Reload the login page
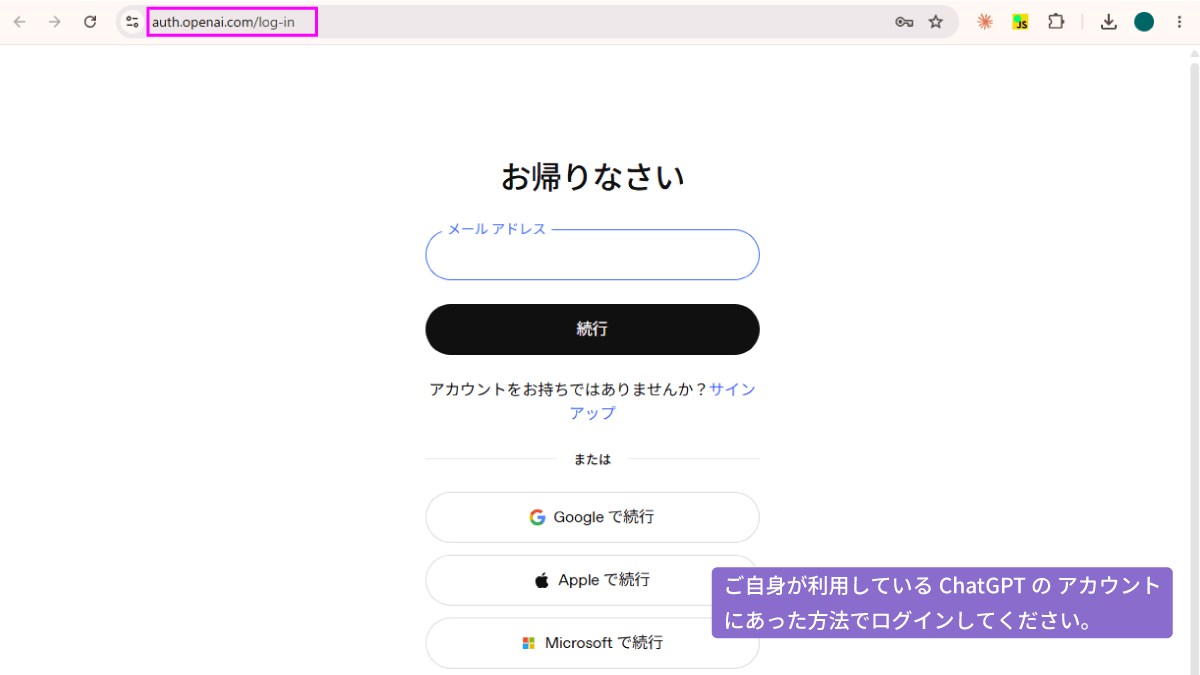Viewport: 1200px width, 675px height. (x=90, y=22)
